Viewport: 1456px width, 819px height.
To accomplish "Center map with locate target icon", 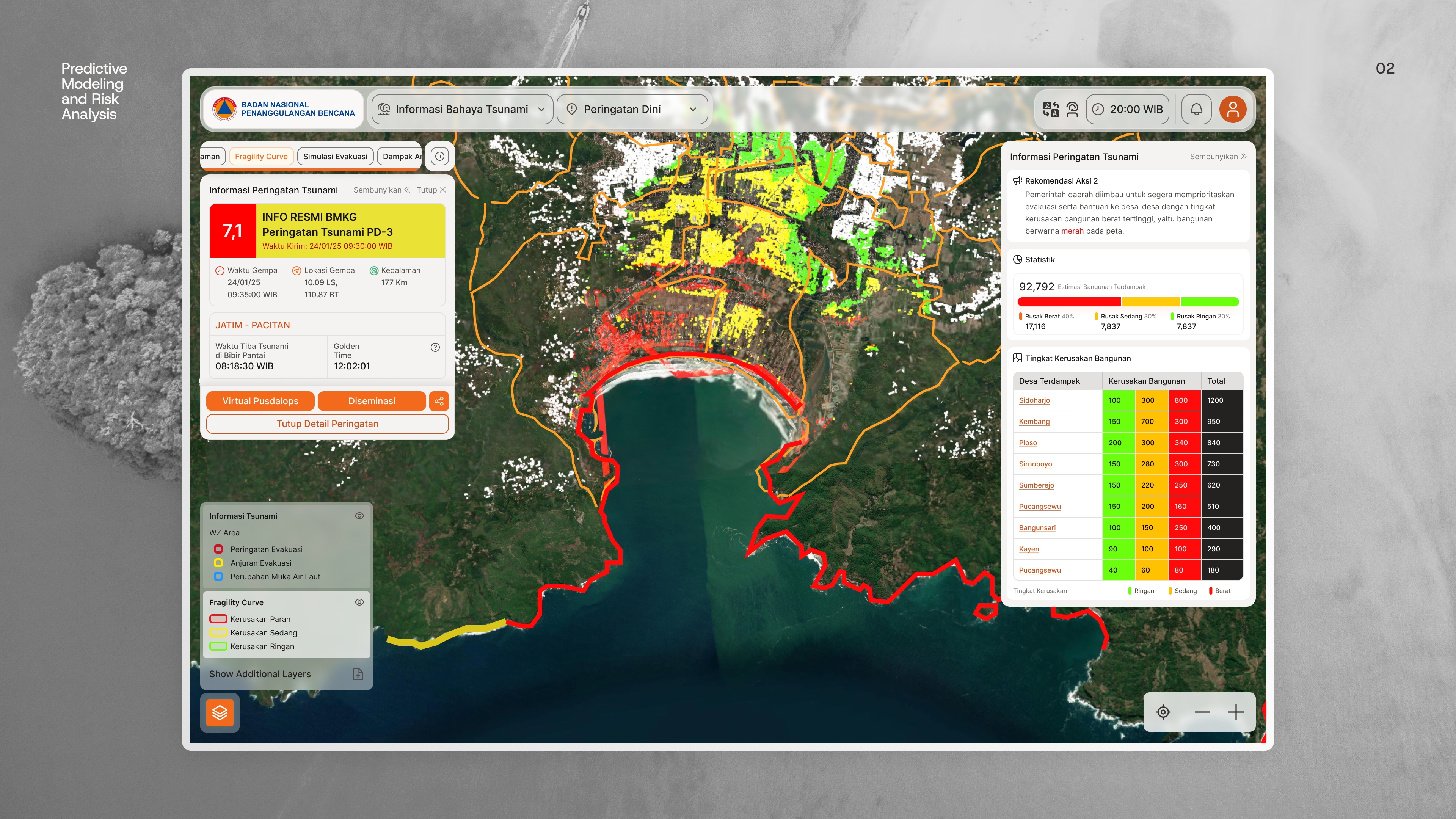I will pyautogui.click(x=1163, y=712).
